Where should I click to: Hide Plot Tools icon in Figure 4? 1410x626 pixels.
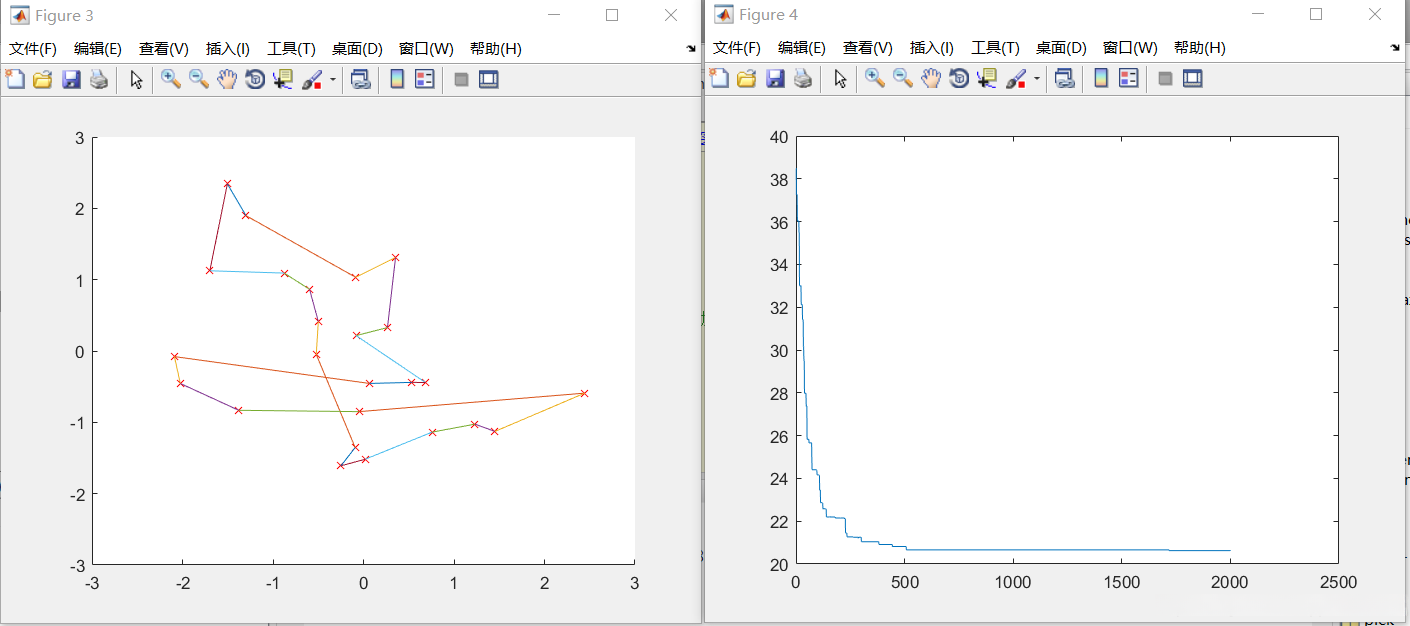(1165, 78)
